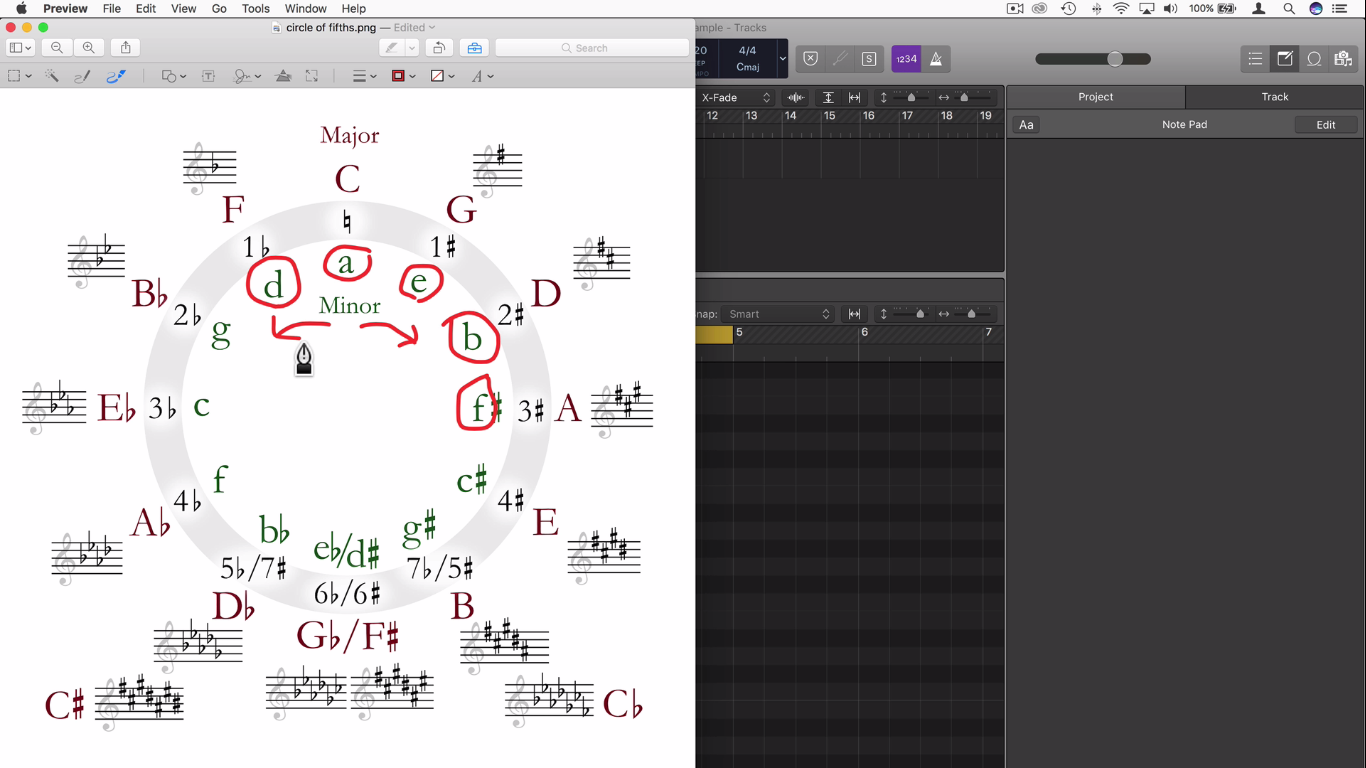Click the Replace mode shield icon in Logic
The image size is (1366, 768).
[811, 59]
